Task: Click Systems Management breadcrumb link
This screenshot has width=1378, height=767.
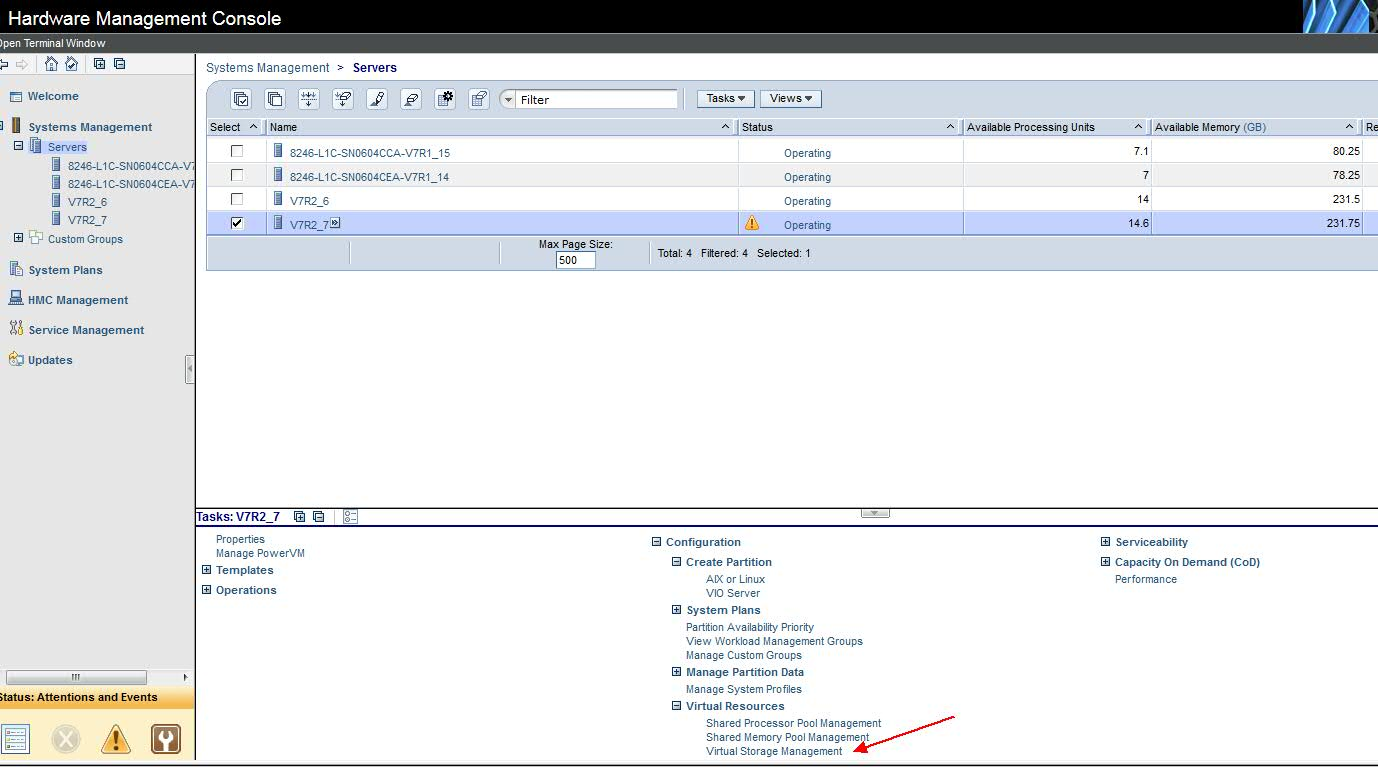Action: click(267, 68)
